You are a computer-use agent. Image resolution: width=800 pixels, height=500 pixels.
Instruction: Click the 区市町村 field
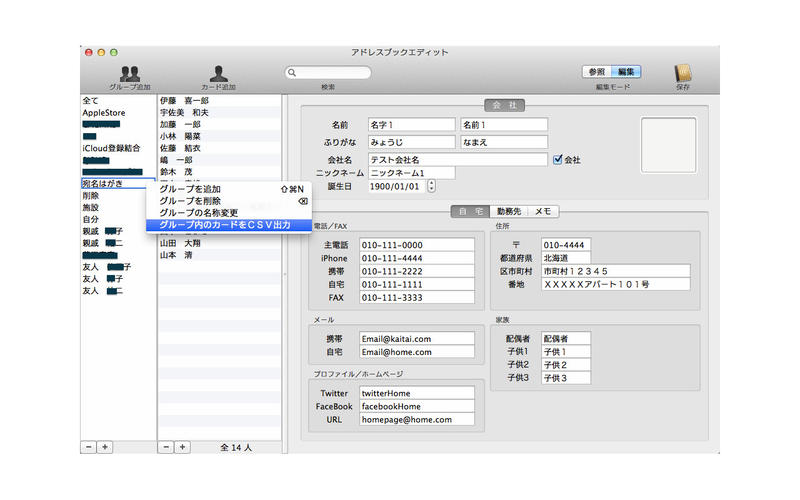616,271
